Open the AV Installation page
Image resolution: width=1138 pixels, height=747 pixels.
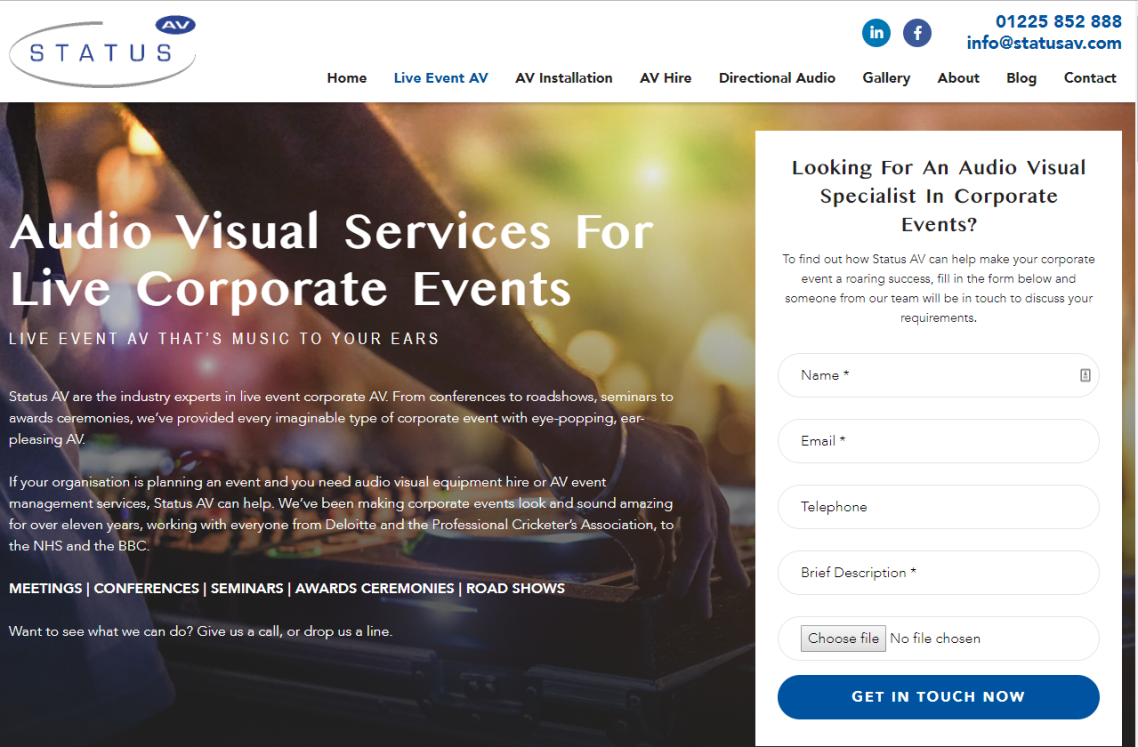(x=564, y=78)
